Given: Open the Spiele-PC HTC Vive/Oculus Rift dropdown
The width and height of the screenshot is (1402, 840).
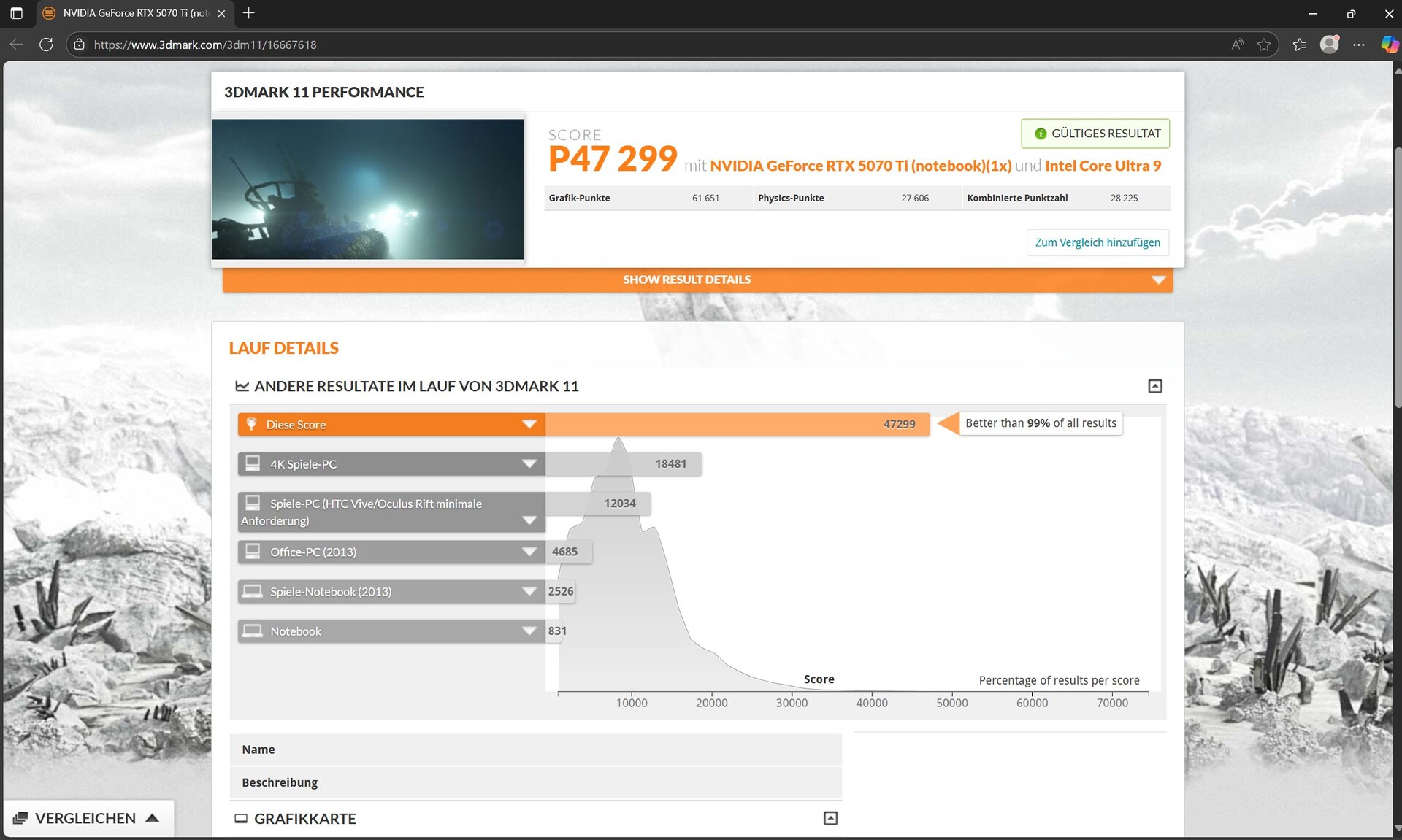Looking at the screenshot, I should click(529, 520).
